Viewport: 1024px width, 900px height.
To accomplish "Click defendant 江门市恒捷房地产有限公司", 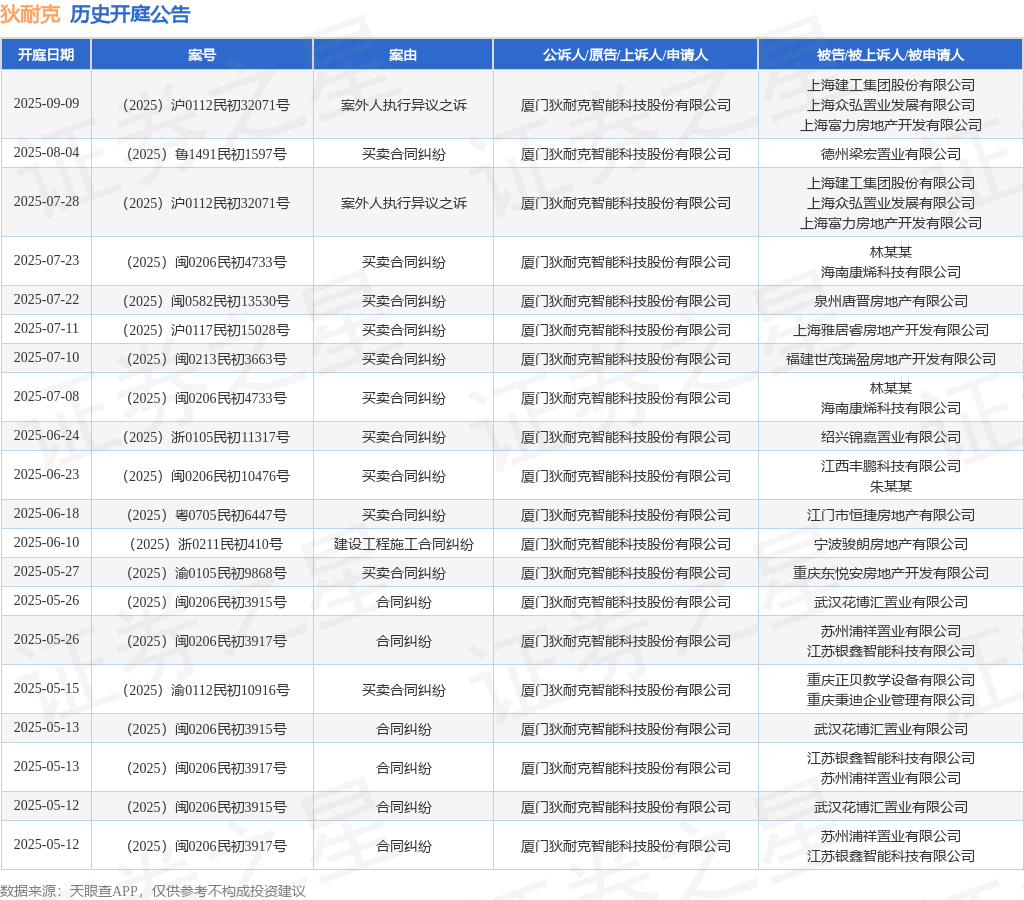I will [x=891, y=515].
